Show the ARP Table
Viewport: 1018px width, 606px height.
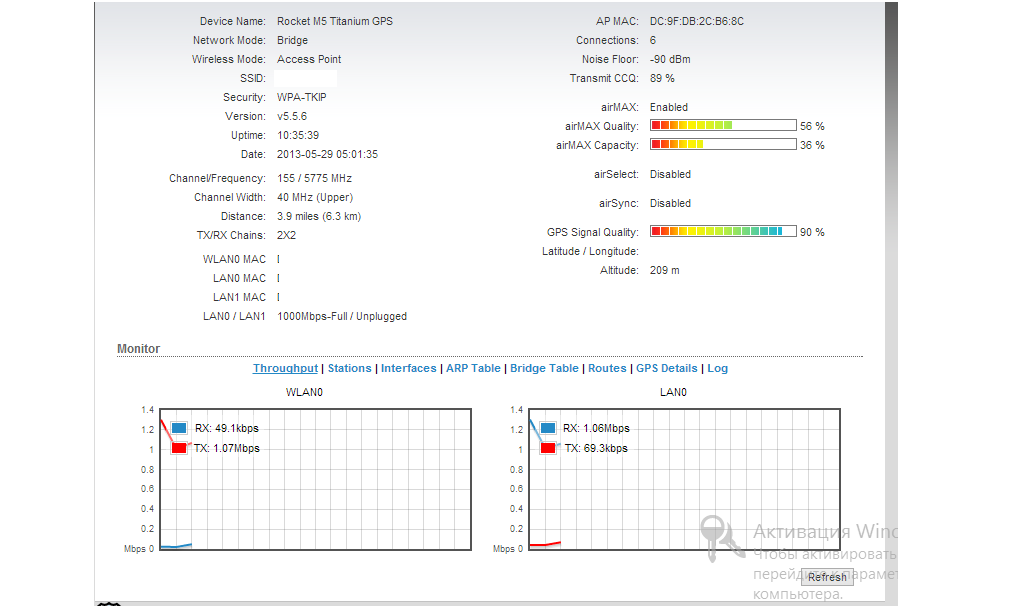click(473, 369)
